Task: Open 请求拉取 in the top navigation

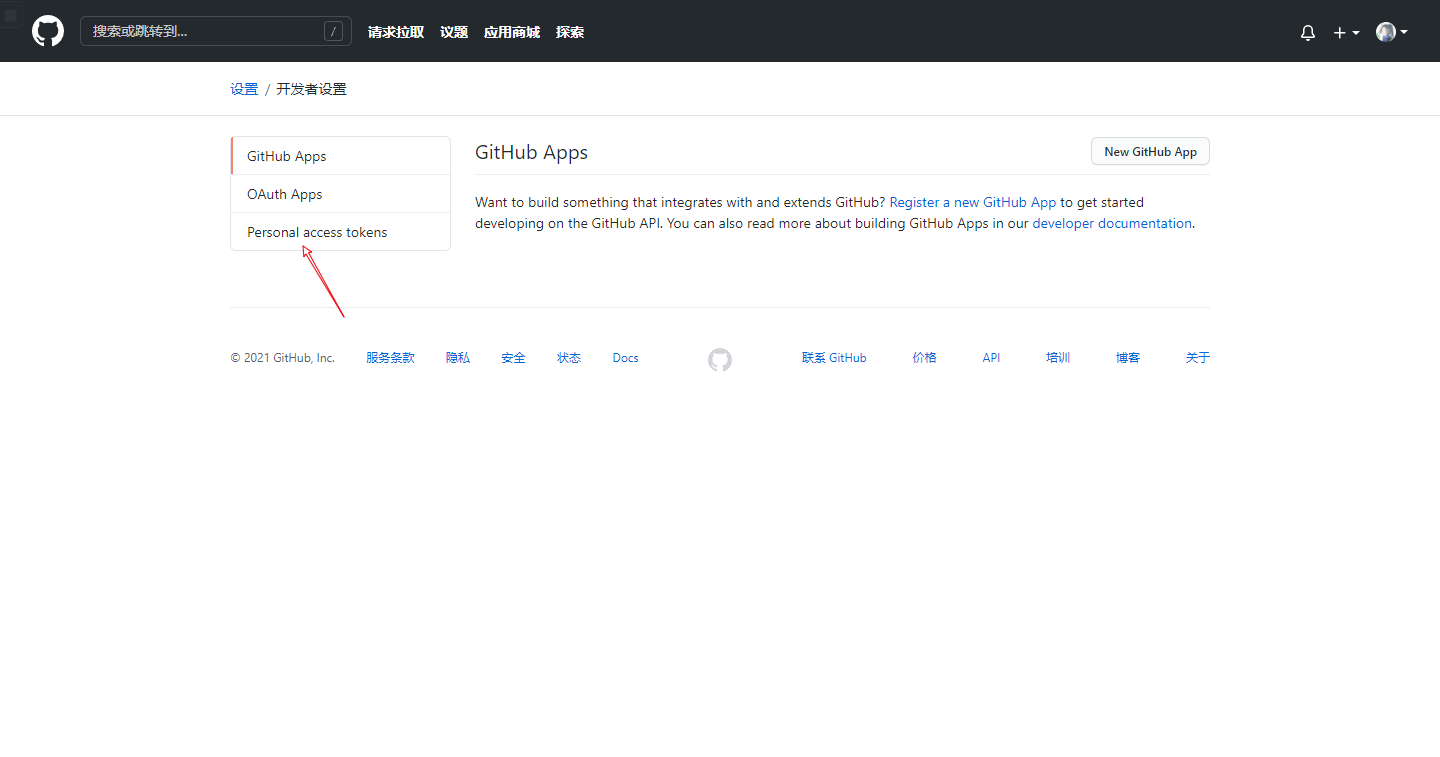Action: [396, 32]
